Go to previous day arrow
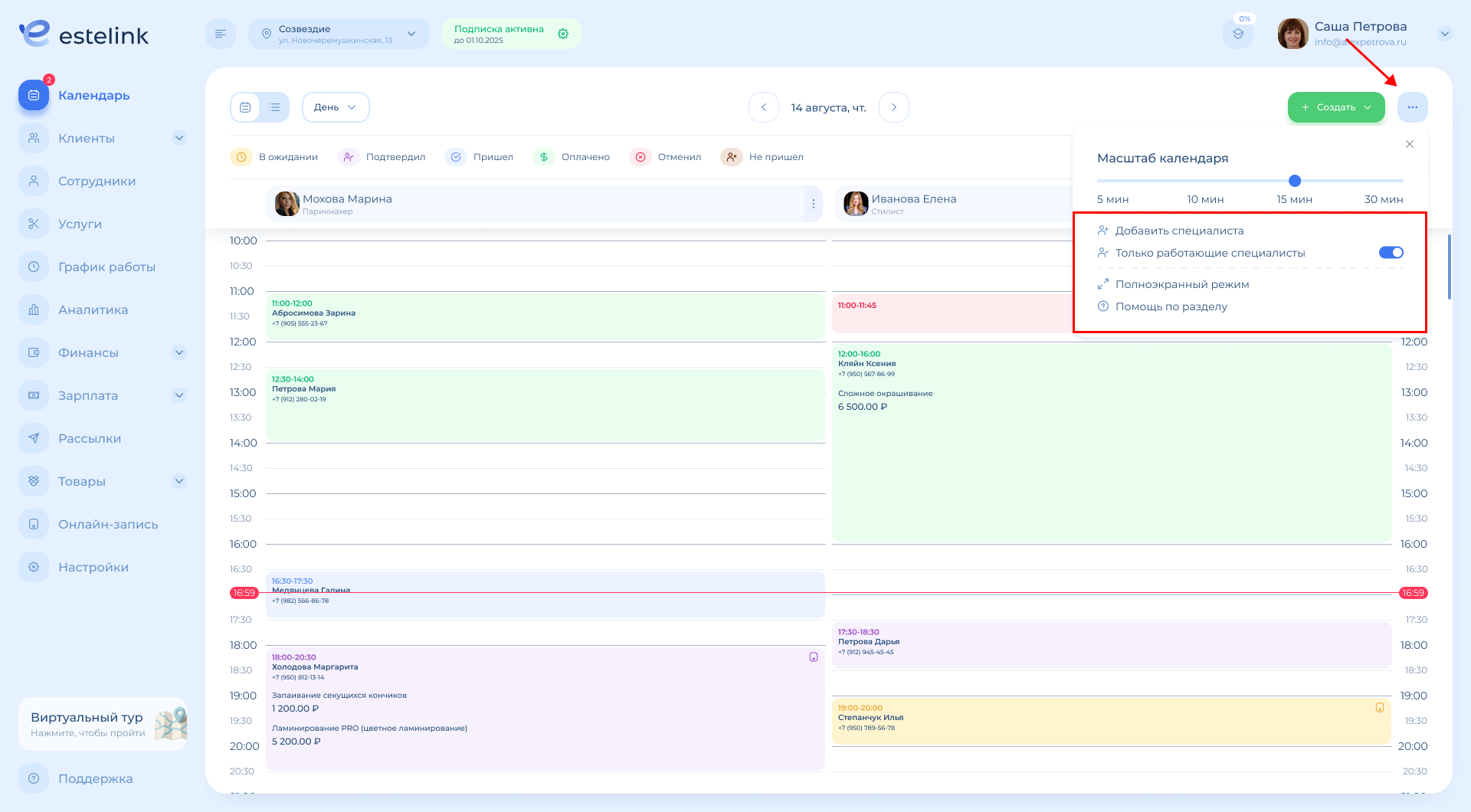This screenshot has height=812, width=1471. pos(764,107)
